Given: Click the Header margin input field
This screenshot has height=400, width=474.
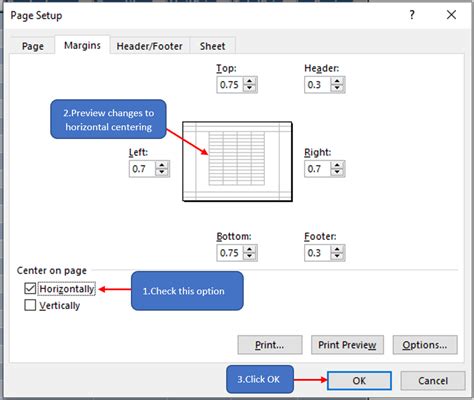Looking at the screenshot, I should (x=318, y=85).
